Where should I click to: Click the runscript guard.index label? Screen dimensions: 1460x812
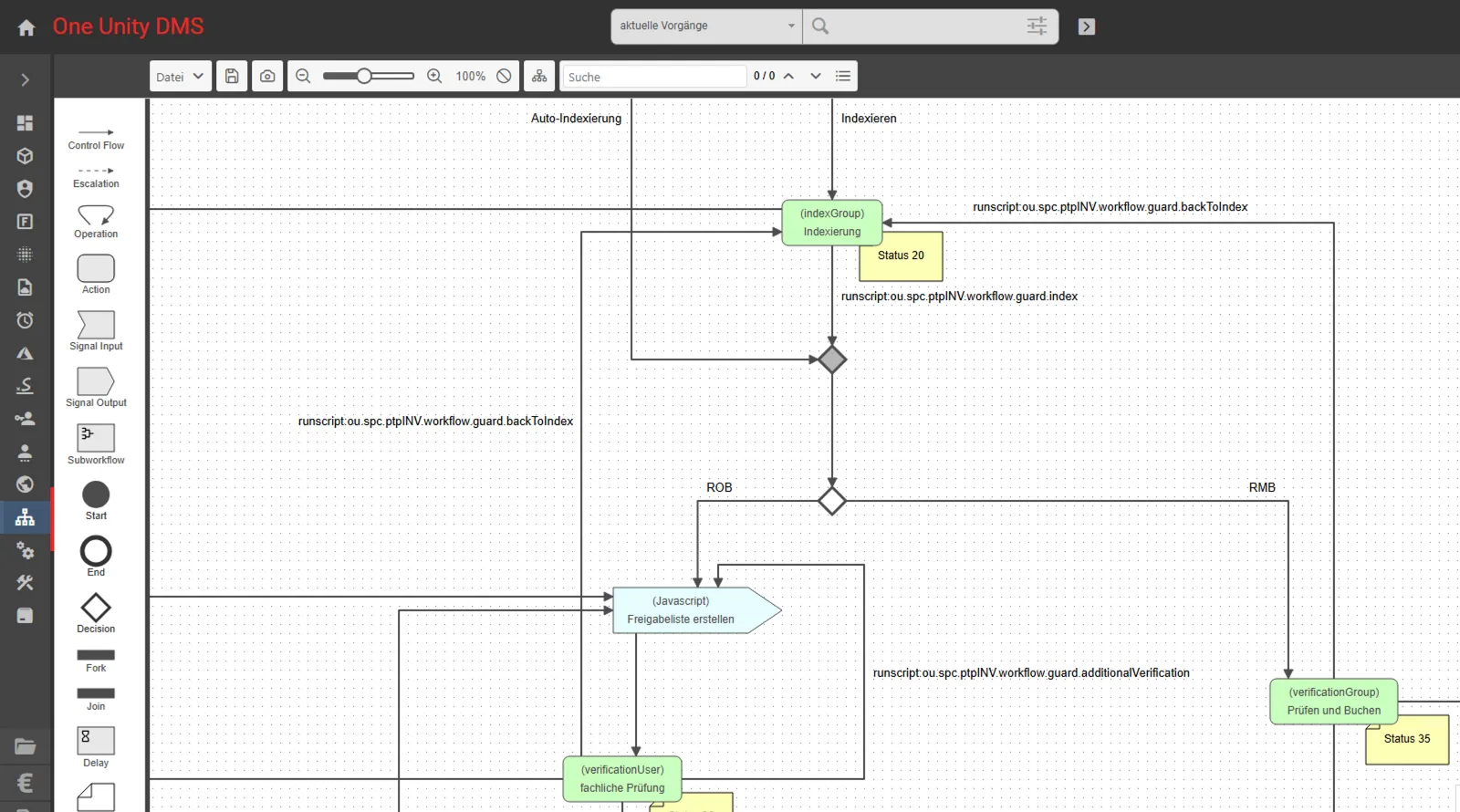(959, 297)
